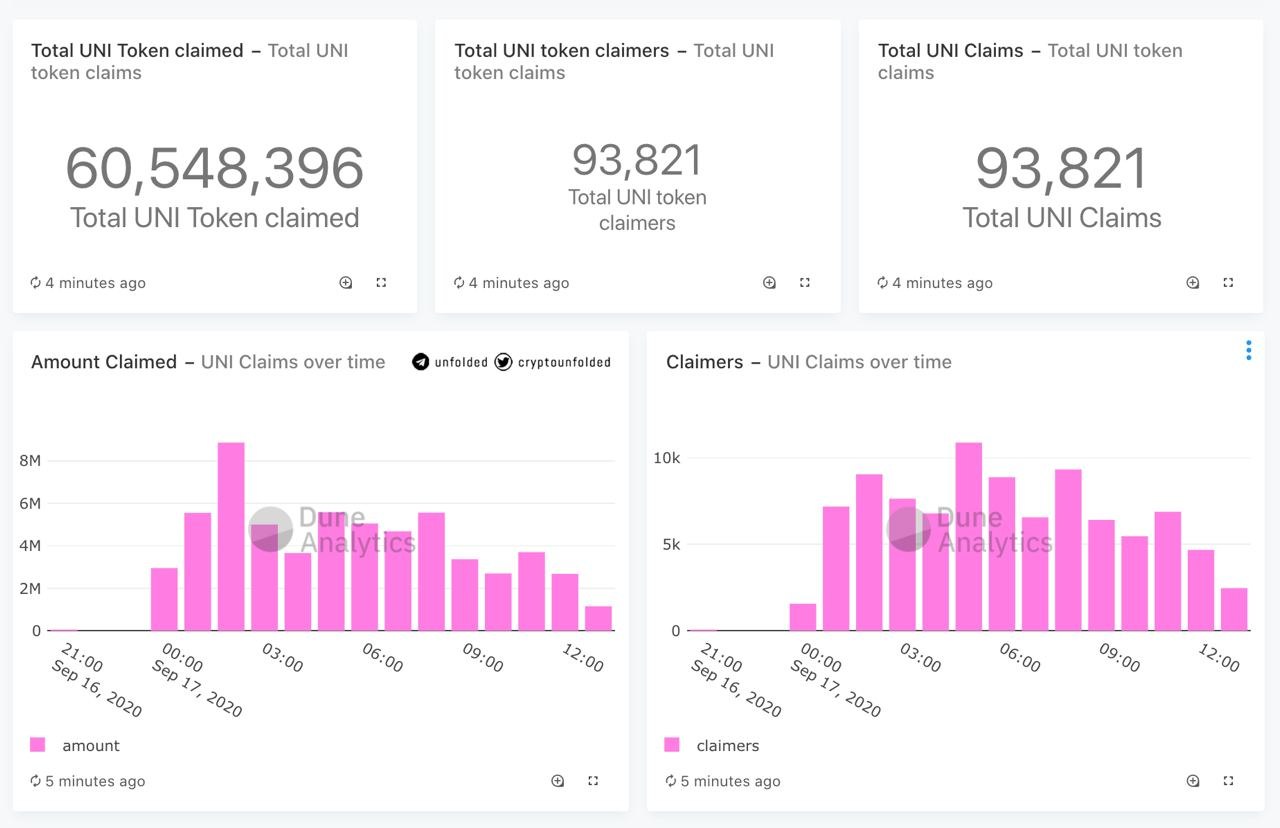Open query details icon on Total UNI Claims card
This screenshot has height=828, width=1280.
pyautogui.click(x=1193, y=283)
